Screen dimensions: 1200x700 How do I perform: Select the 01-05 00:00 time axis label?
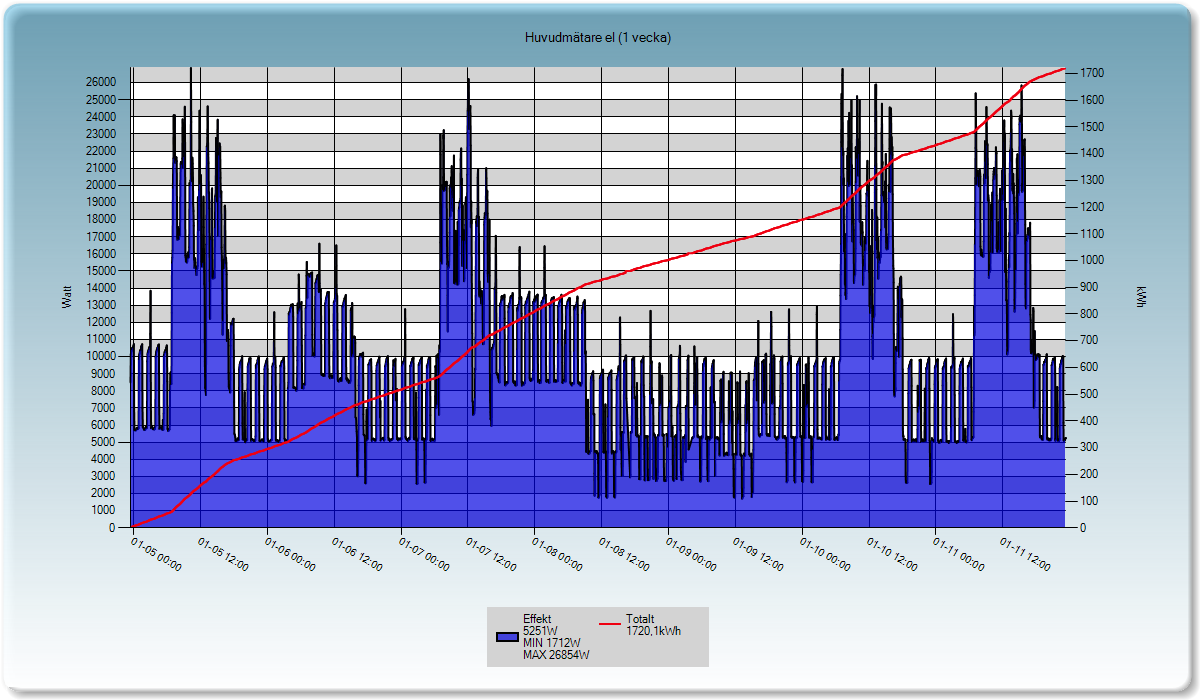[156, 553]
